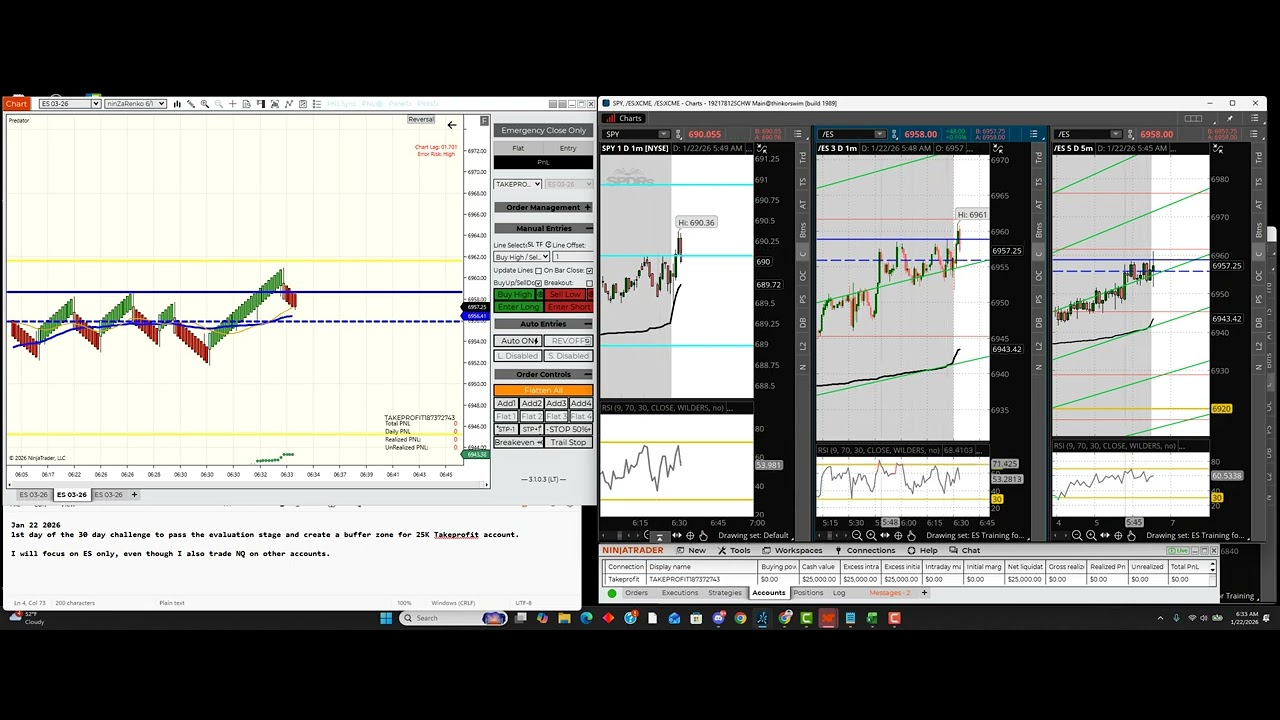
Task: Click the Emergency Close Only button
Action: click(x=544, y=130)
